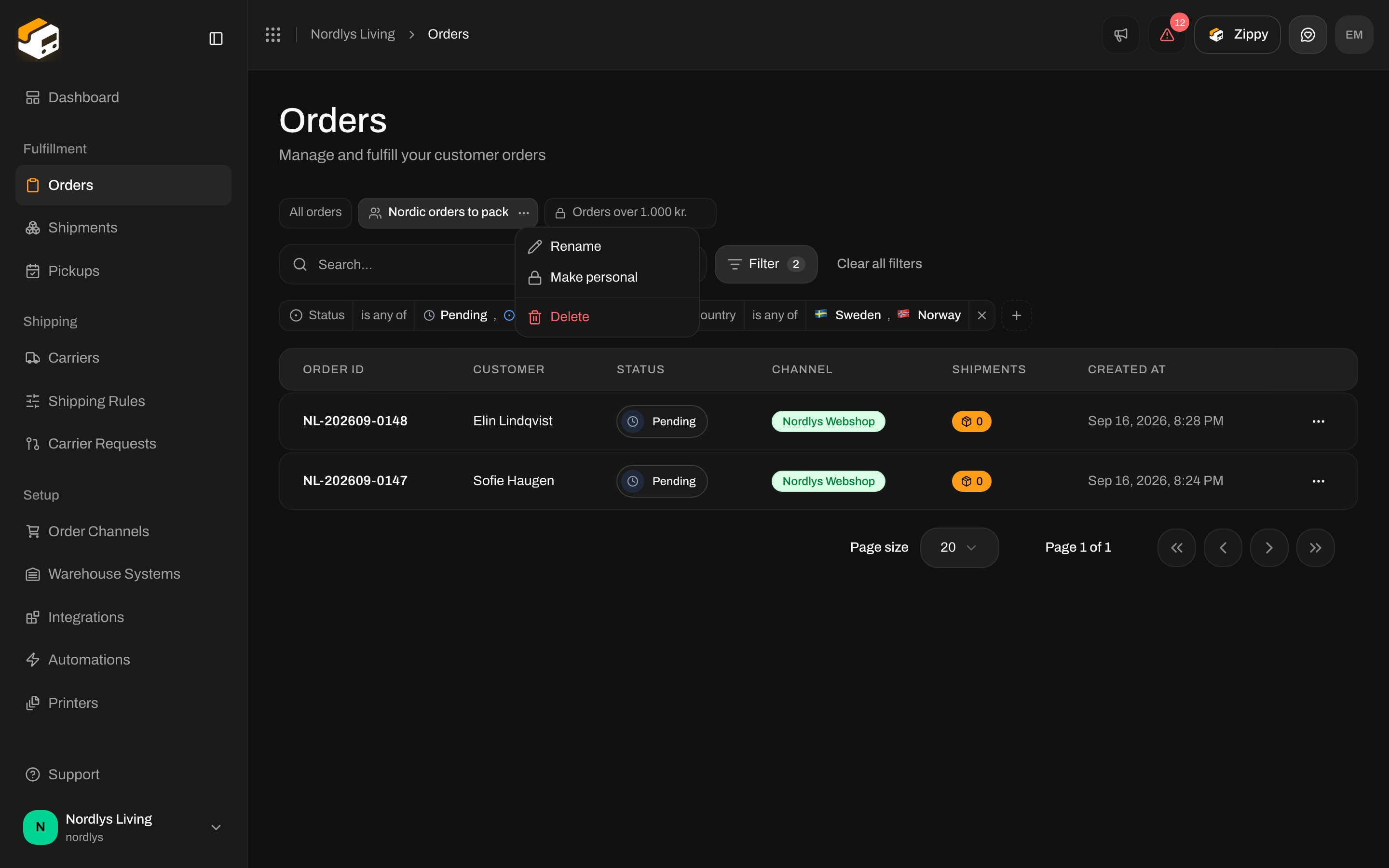Image resolution: width=1389 pixels, height=868 pixels.
Task: Click Pending status badge for Elin Lindqvist
Action: tap(661, 421)
